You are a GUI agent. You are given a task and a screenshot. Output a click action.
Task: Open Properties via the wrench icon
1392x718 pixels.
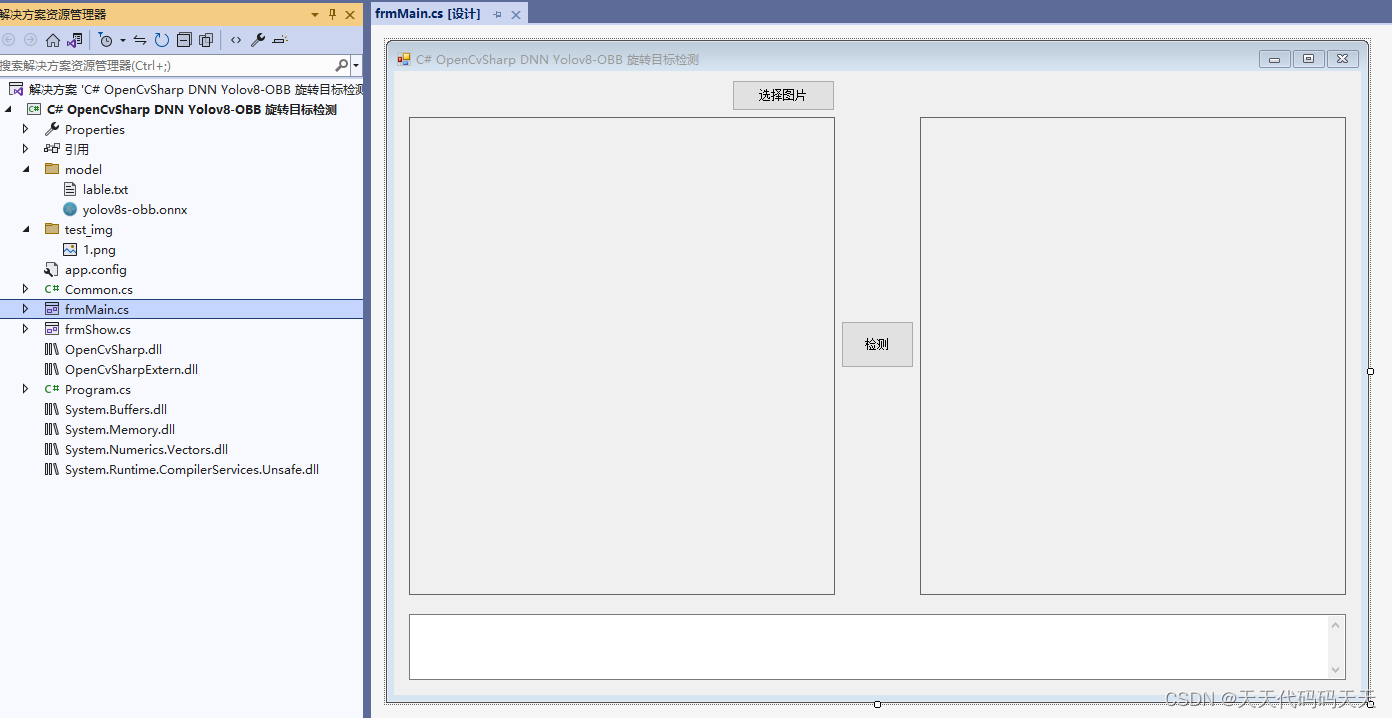[257, 40]
